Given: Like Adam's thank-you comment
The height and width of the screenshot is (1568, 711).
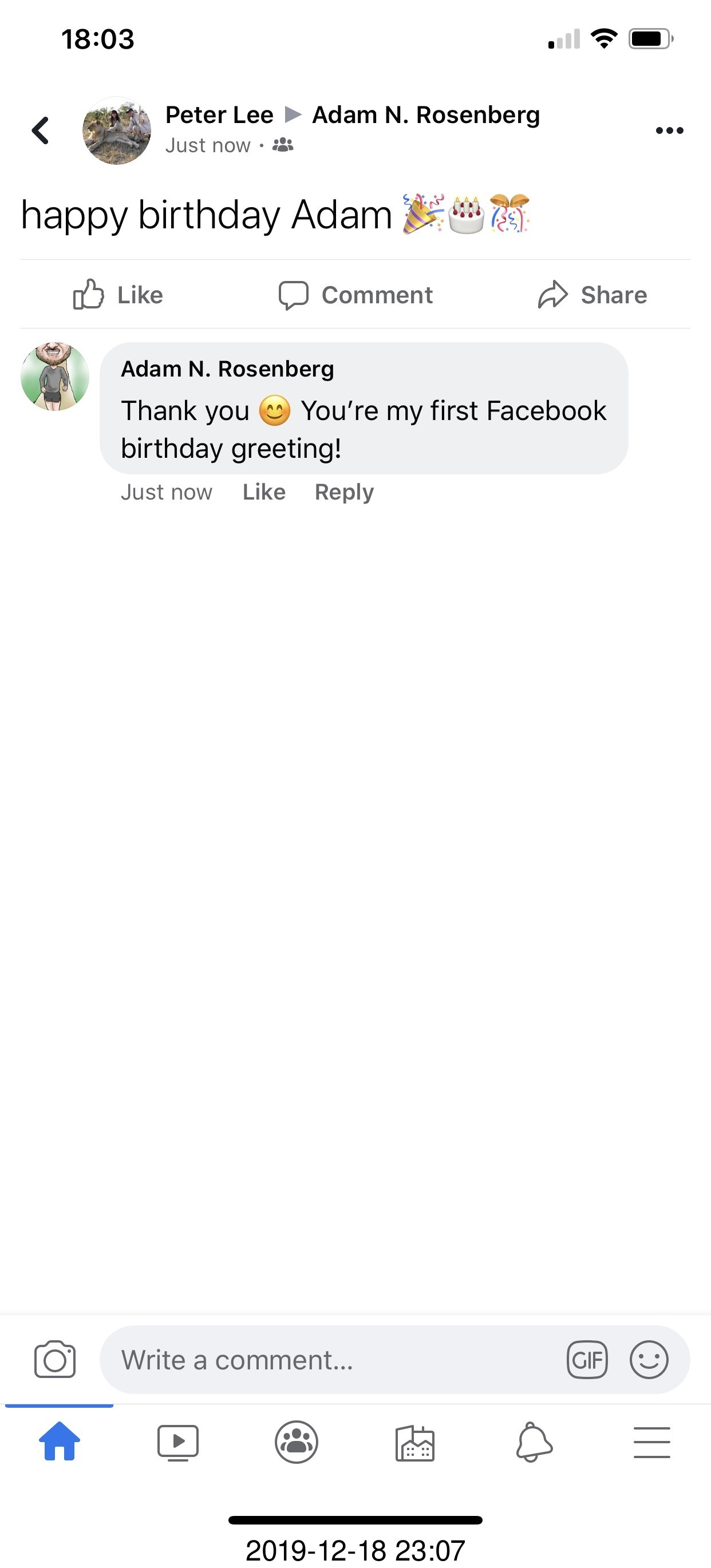Looking at the screenshot, I should 263,492.
